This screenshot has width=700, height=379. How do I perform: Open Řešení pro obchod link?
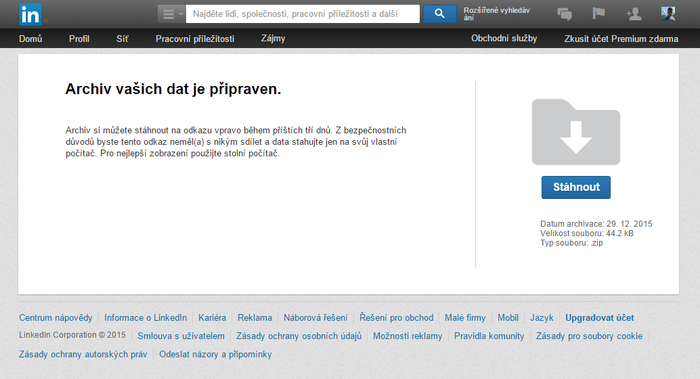(x=396, y=318)
